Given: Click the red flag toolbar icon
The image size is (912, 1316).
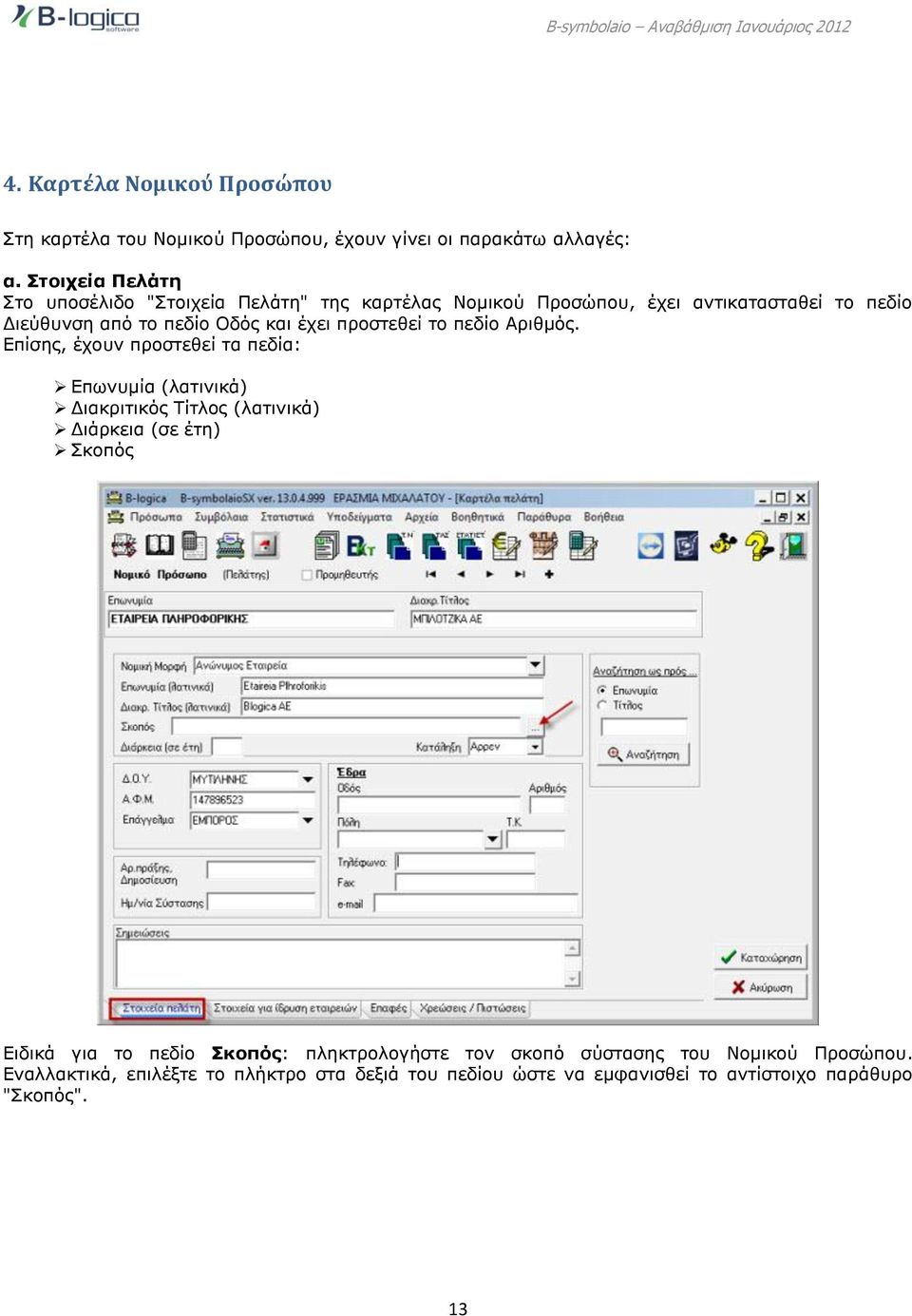Looking at the screenshot, I should pyautogui.click(x=265, y=545).
